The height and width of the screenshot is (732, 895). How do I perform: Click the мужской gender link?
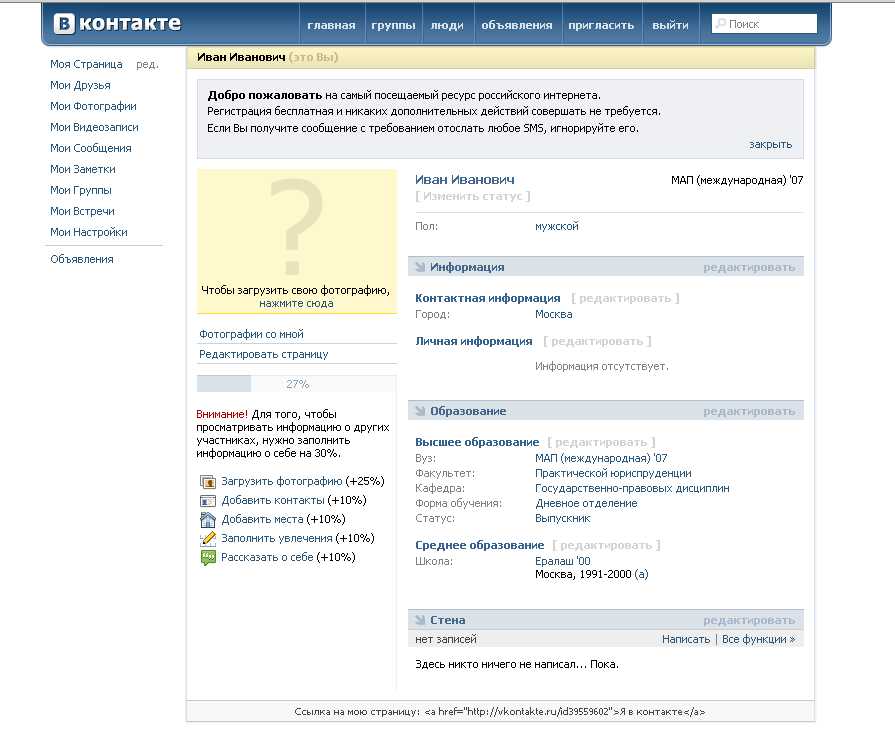pos(557,226)
